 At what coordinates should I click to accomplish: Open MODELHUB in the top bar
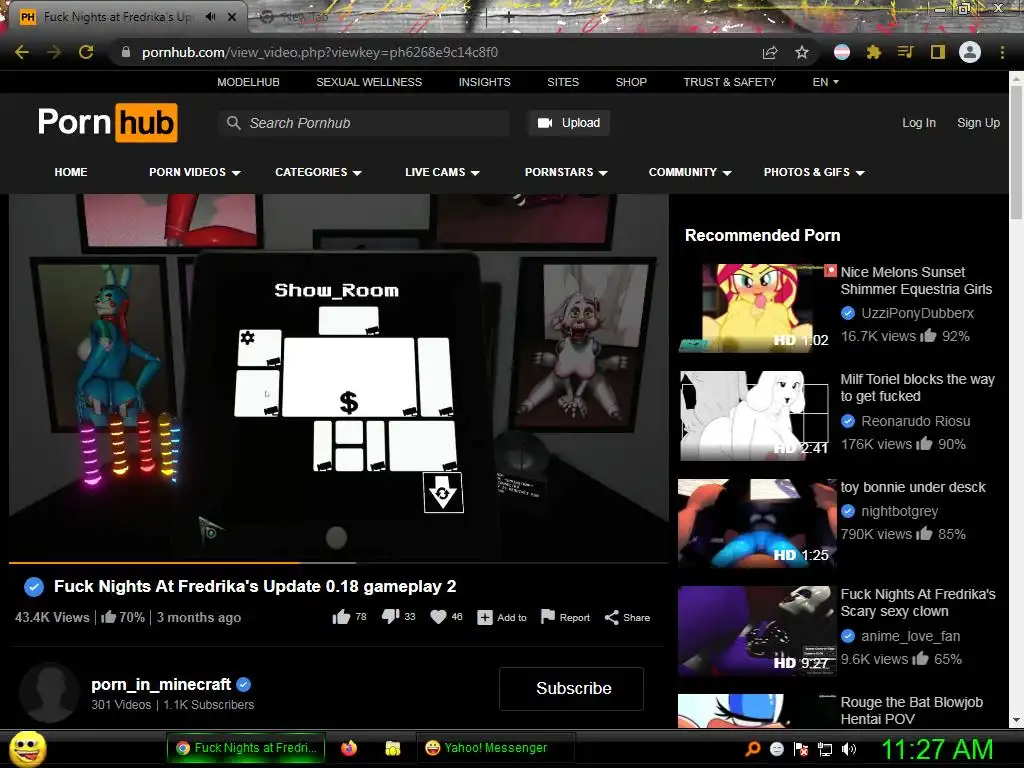pyautogui.click(x=248, y=82)
